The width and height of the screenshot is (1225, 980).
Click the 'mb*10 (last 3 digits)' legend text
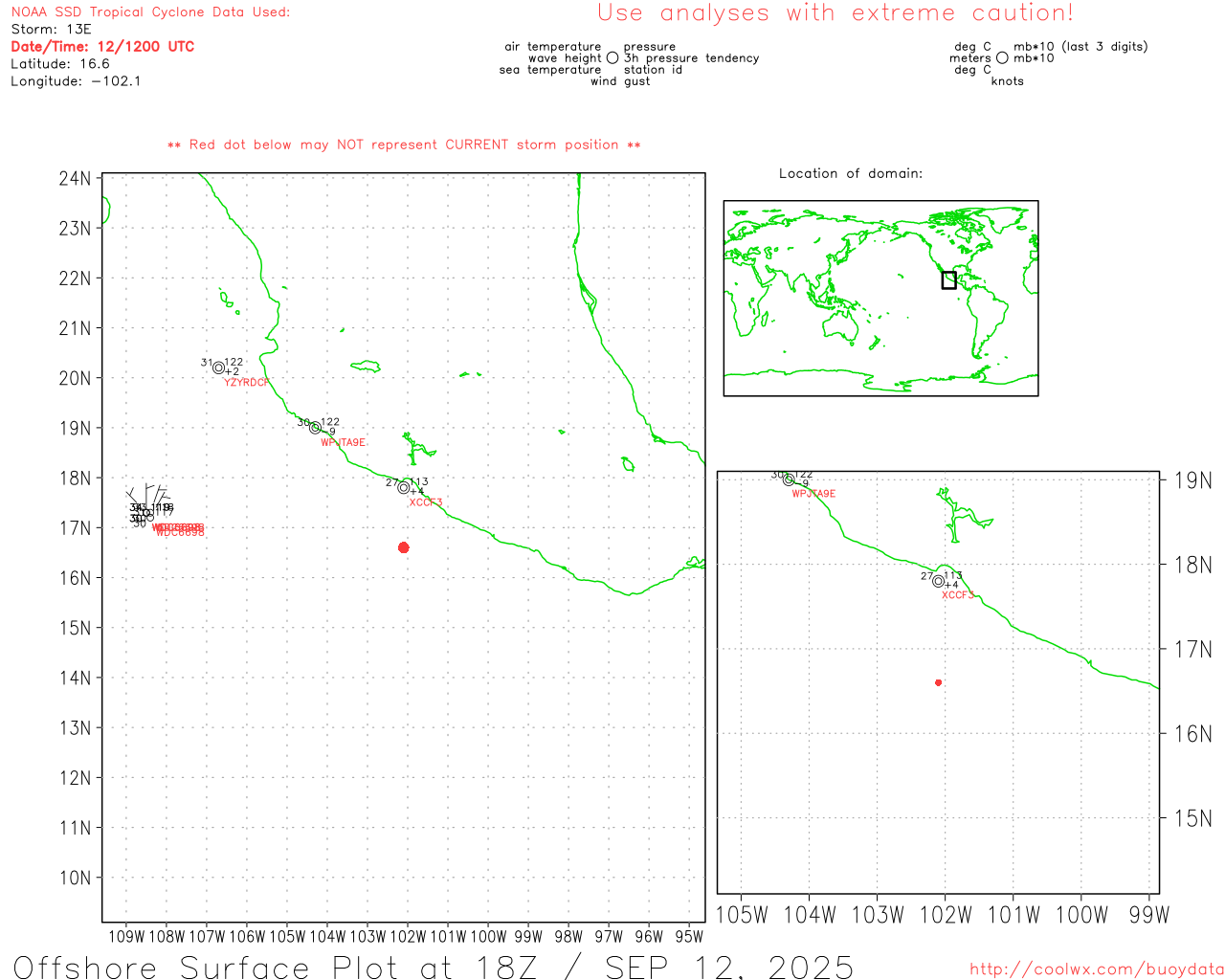point(1080,47)
